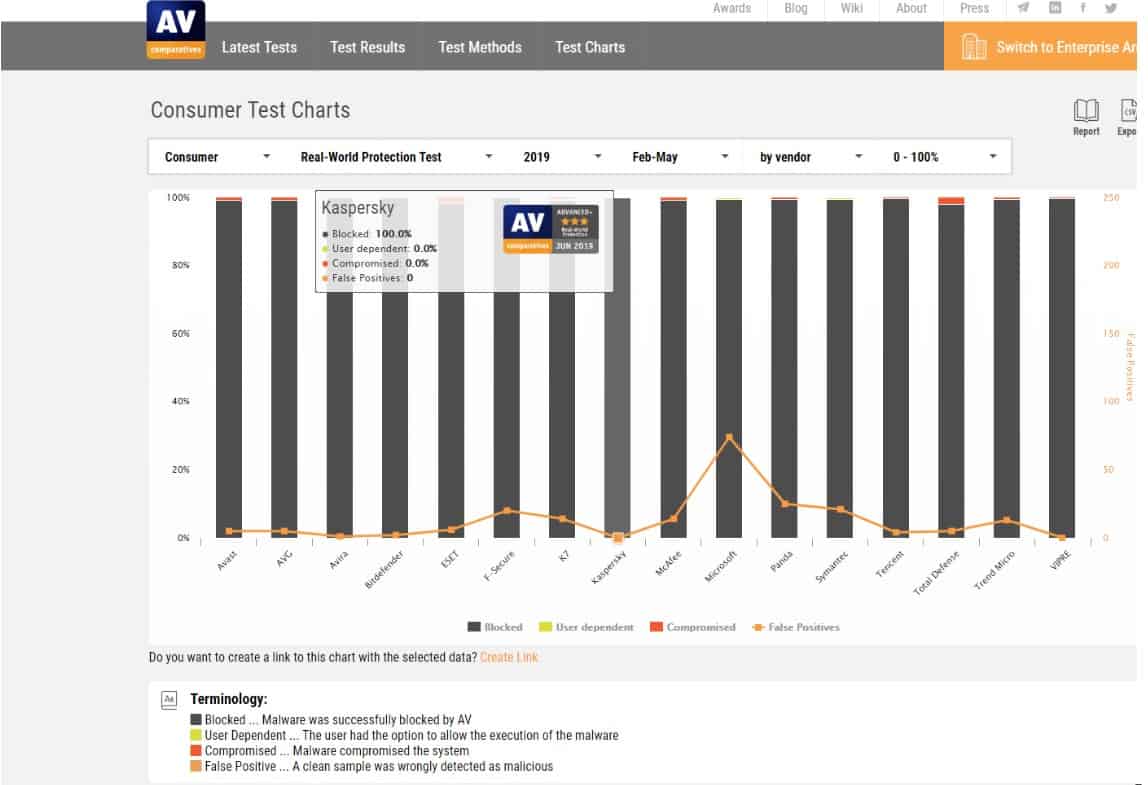Click the Bitdefender axis label

pyautogui.click(x=384, y=570)
